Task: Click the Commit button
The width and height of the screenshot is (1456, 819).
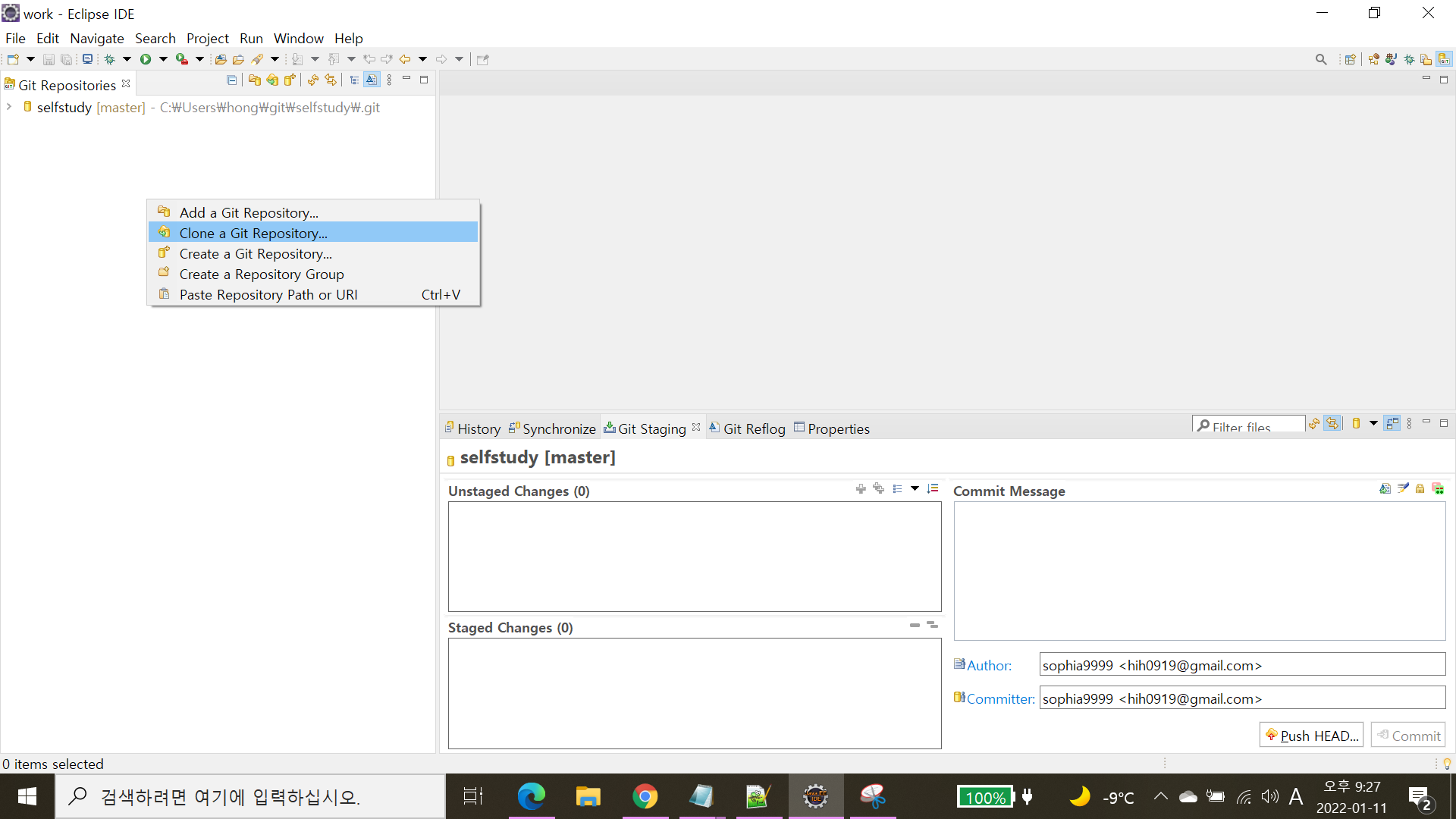Action: tap(1408, 735)
